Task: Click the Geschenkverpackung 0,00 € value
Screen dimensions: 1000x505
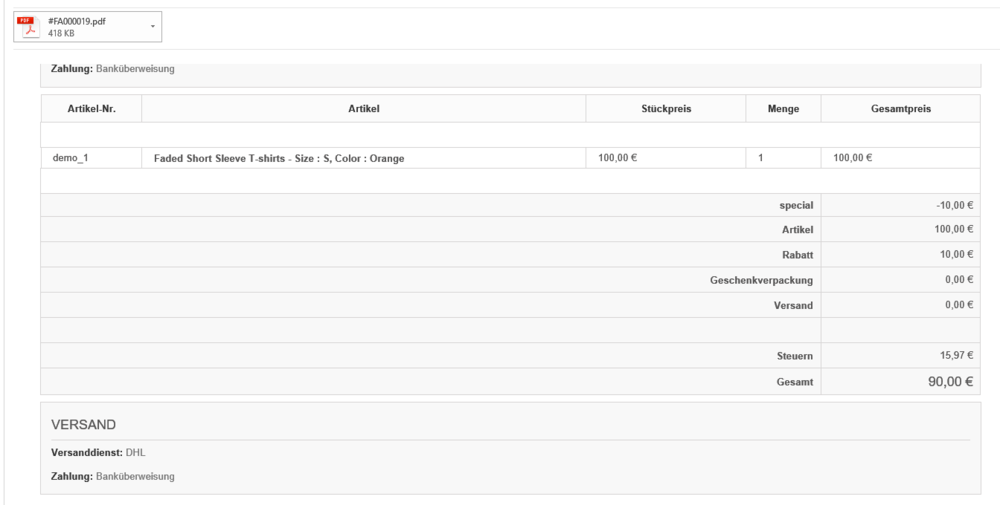Action: (959, 279)
